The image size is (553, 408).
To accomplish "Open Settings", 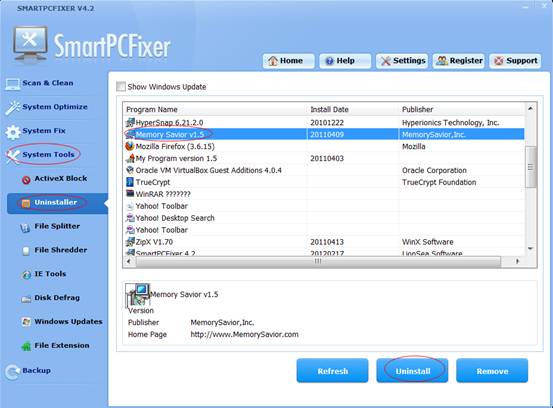I will pos(402,61).
